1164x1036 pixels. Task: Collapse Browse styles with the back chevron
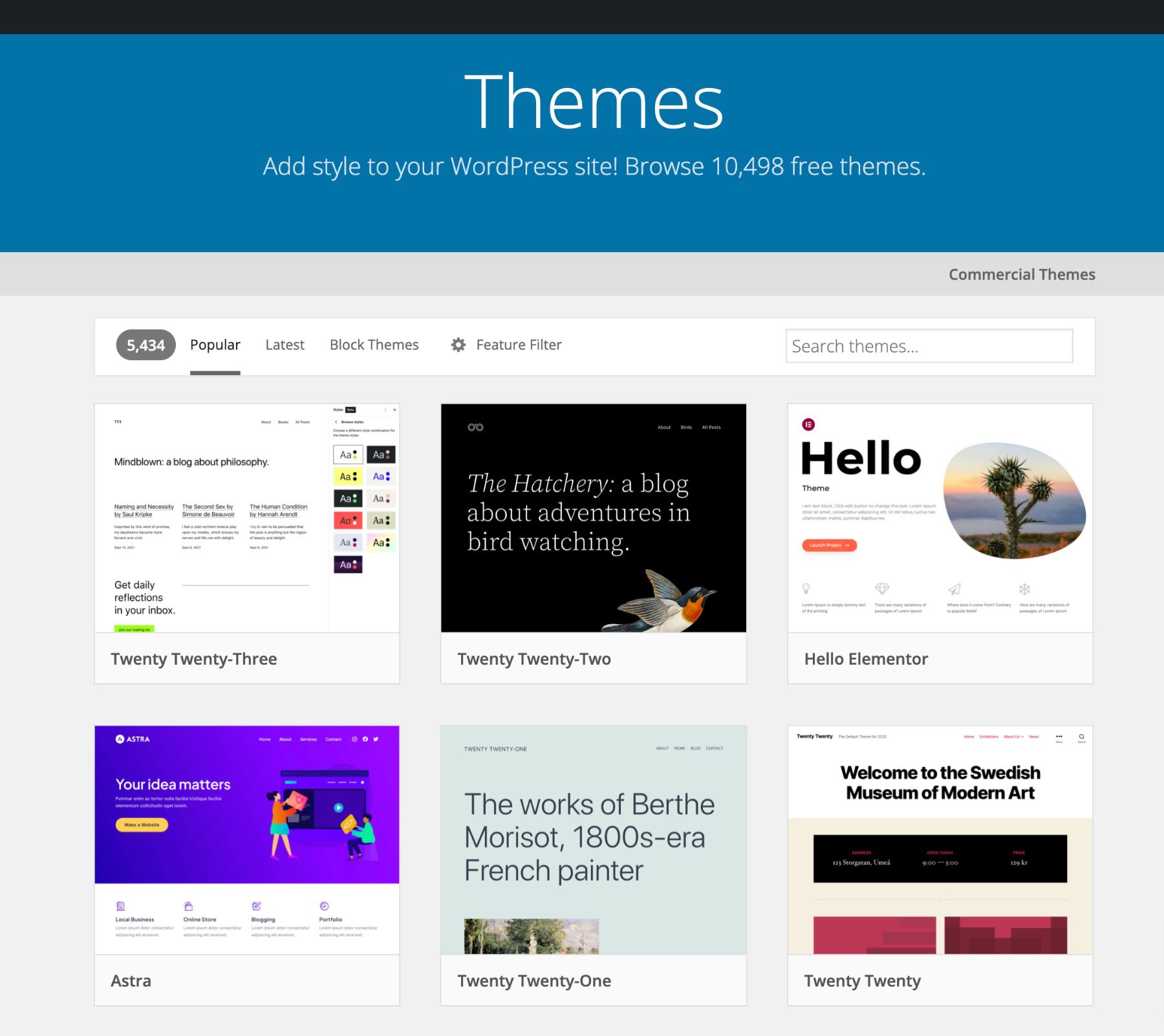336,422
